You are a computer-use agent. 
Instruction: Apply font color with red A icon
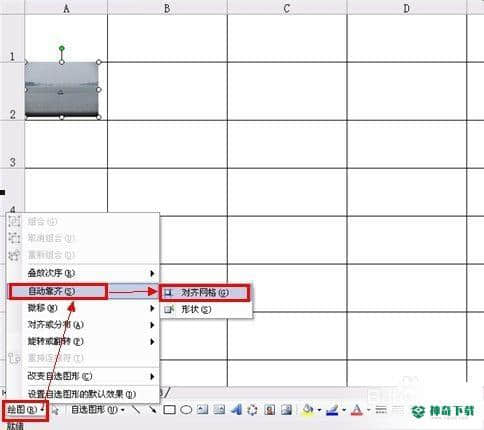tap(357, 410)
